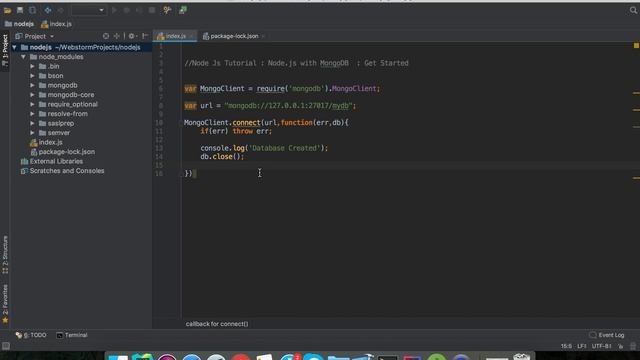This screenshot has height=360, width=640.
Task: Click the Terminal app in macOS dock
Action: coord(387,358)
